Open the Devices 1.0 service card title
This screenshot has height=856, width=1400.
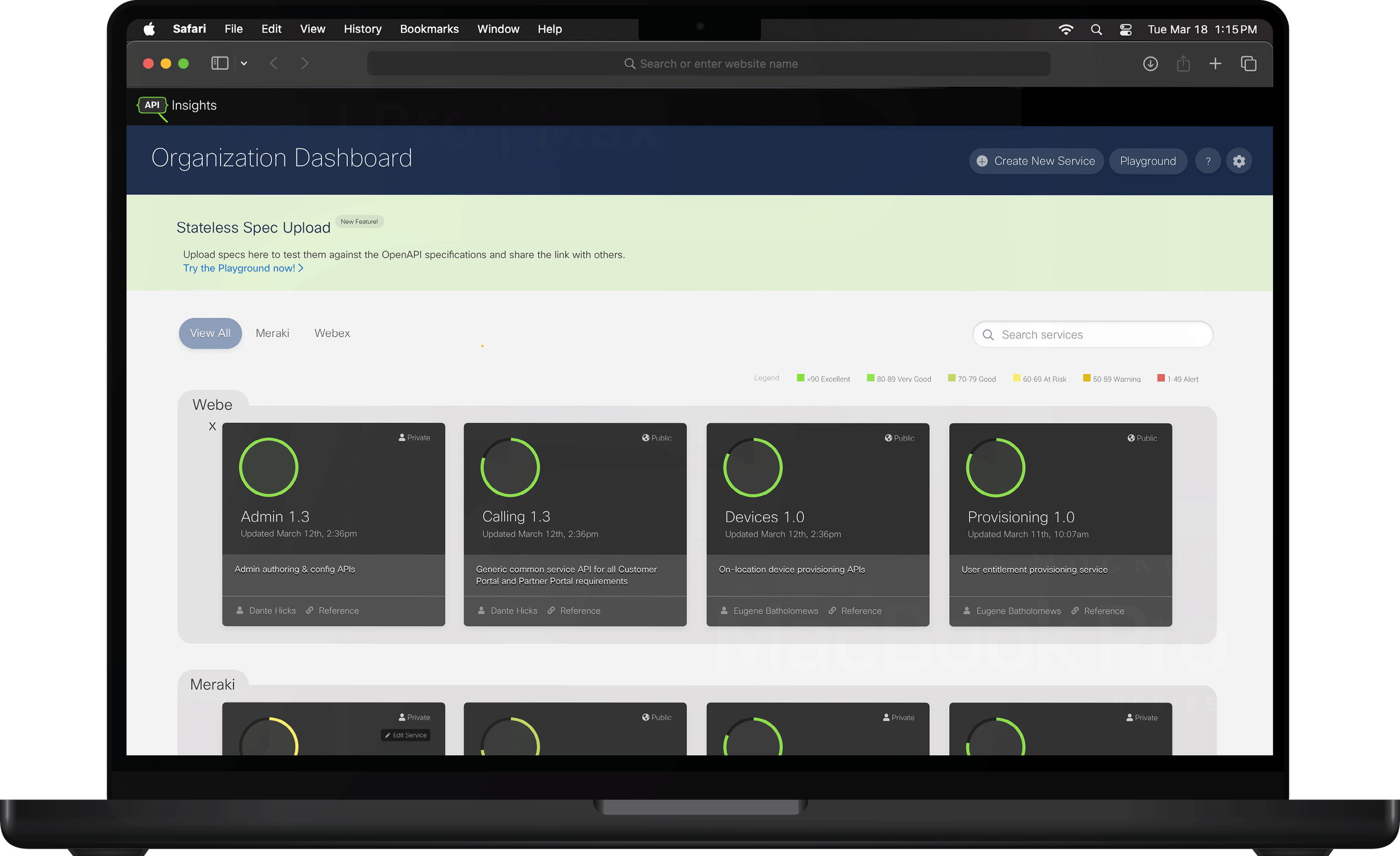(x=765, y=517)
